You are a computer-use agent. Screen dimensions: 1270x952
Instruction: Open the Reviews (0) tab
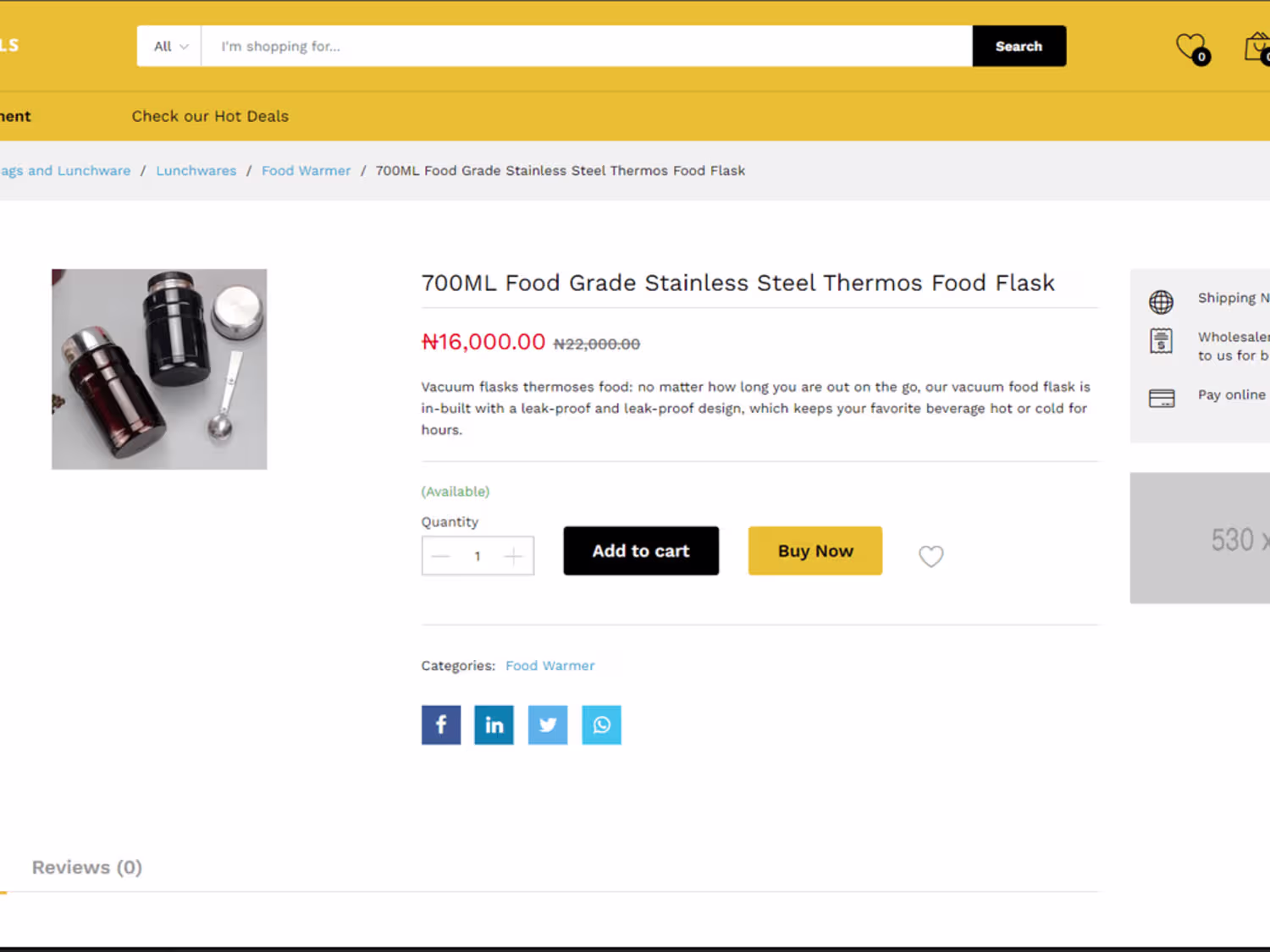87,867
